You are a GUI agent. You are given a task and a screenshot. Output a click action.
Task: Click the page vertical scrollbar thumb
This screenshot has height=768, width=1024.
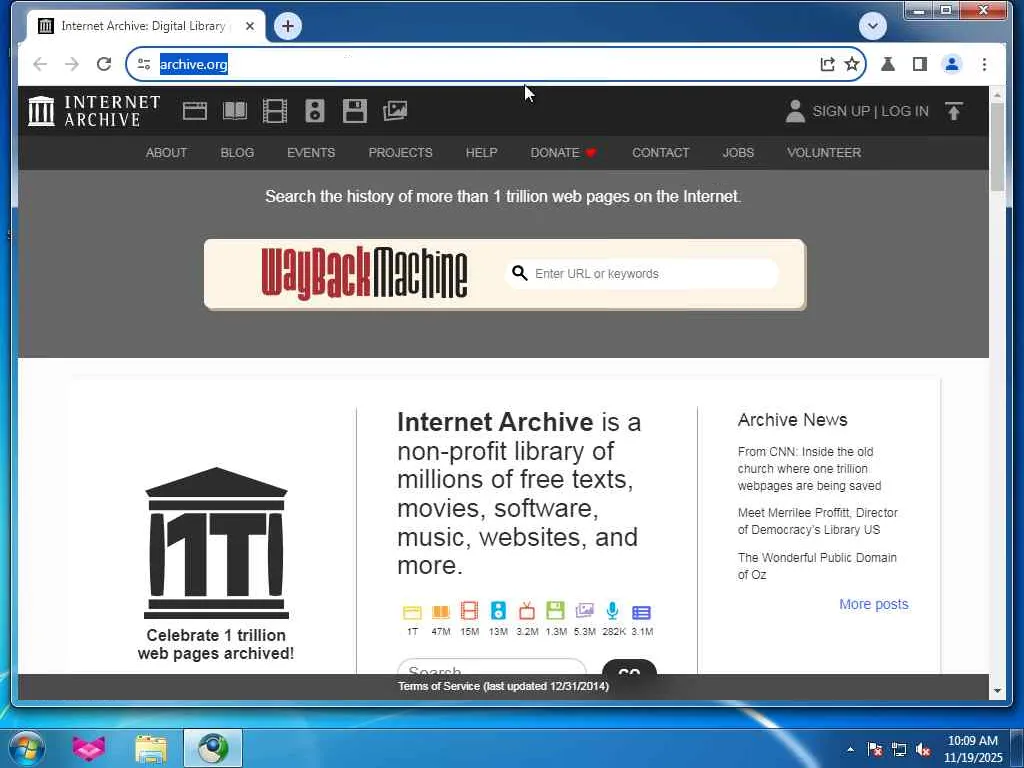tap(997, 146)
